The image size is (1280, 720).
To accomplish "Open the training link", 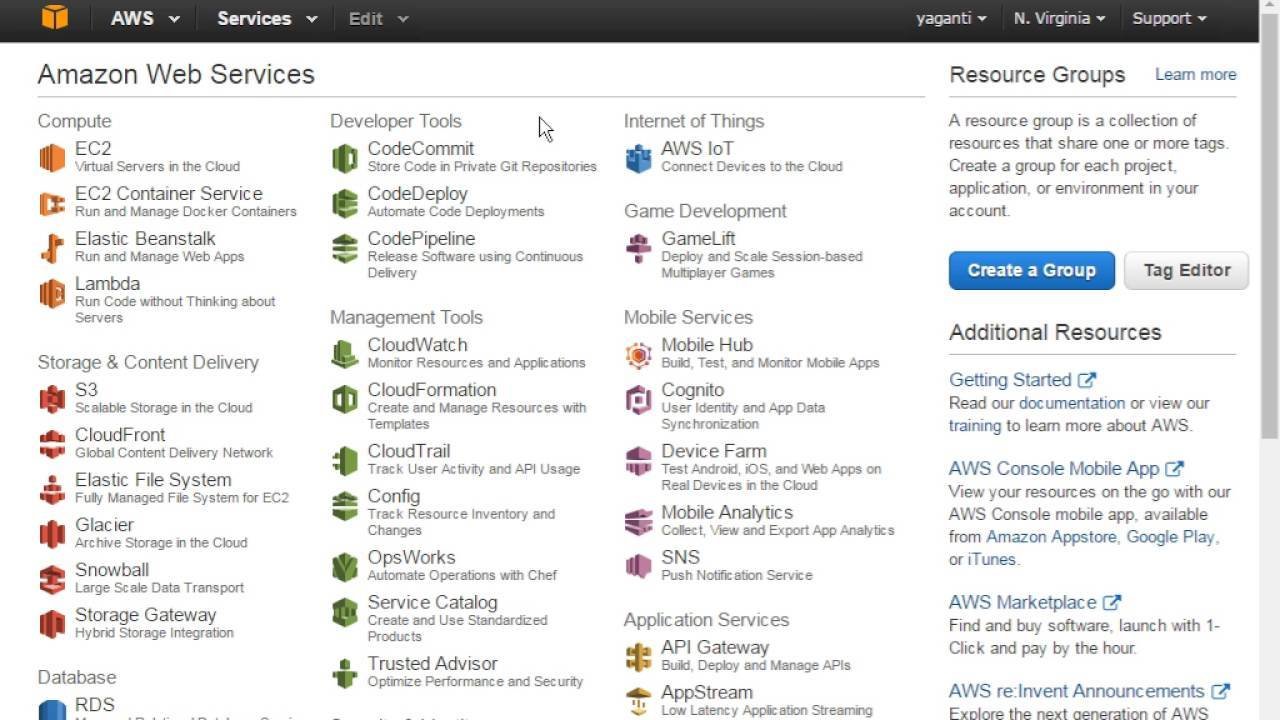I will coord(975,426).
